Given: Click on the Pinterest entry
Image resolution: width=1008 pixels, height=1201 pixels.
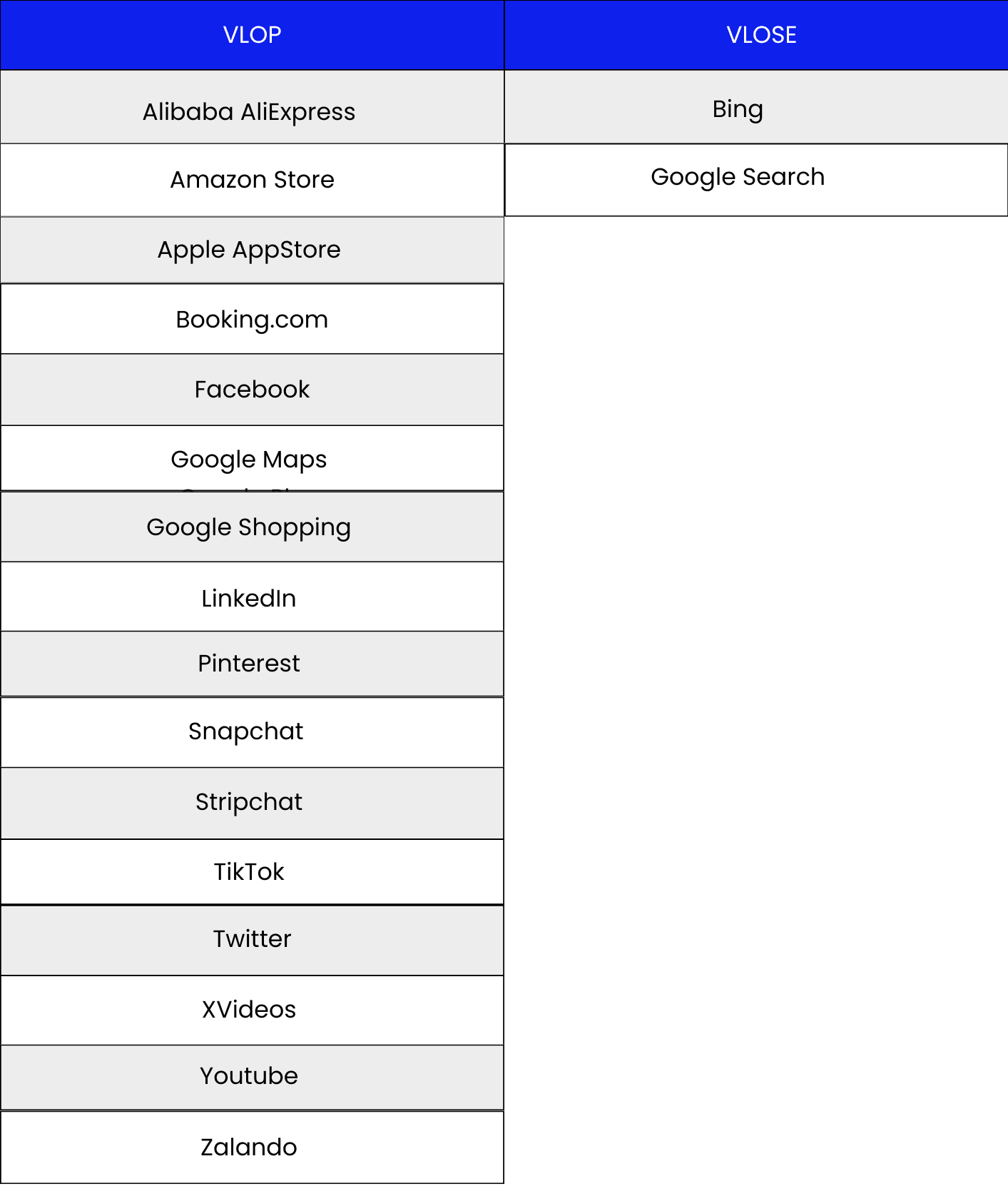Looking at the screenshot, I should tap(249, 664).
